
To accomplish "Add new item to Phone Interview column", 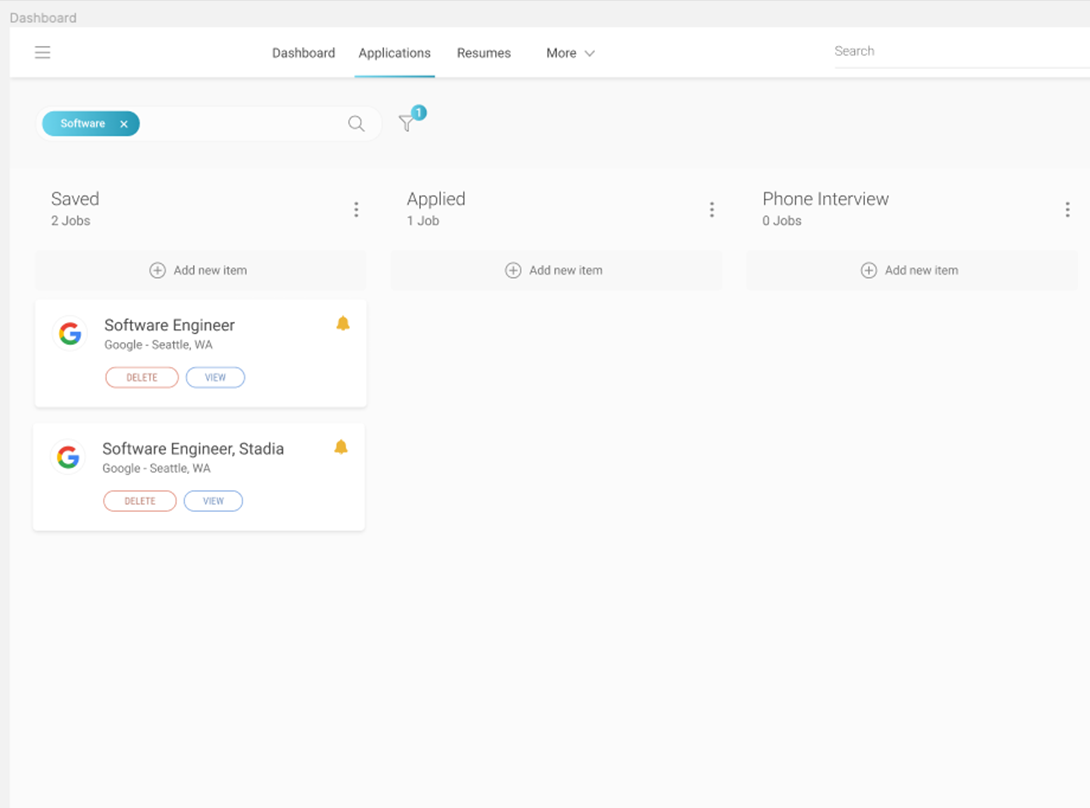I will coord(910,270).
